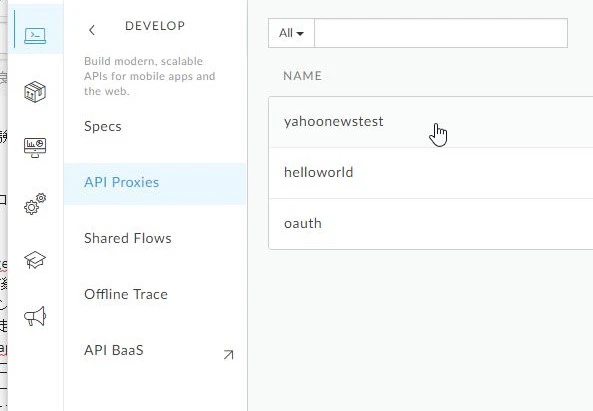The width and height of the screenshot is (593, 411).
Task: Open the yahoonewstest proxy
Action: pyautogui.click(x=431, y=122)
